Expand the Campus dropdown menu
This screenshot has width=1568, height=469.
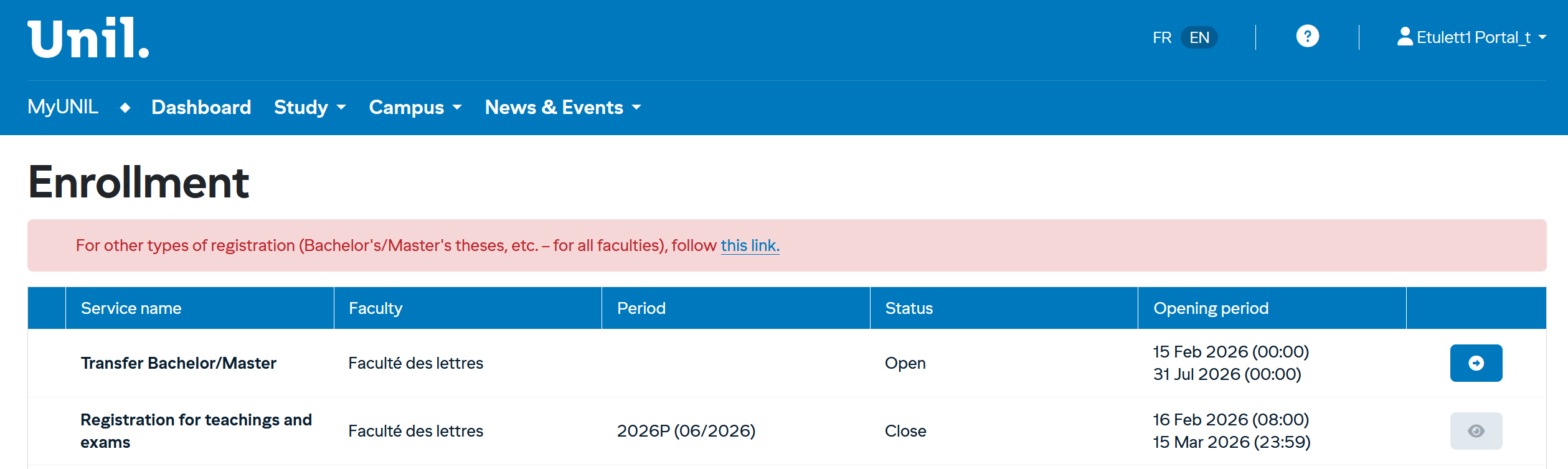point(415,108)
